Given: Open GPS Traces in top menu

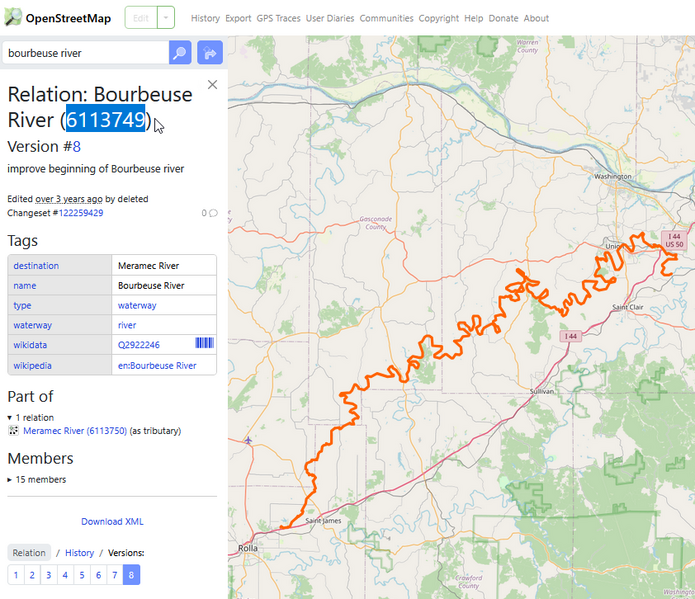Looking at the screenshot, I should 279,18.
